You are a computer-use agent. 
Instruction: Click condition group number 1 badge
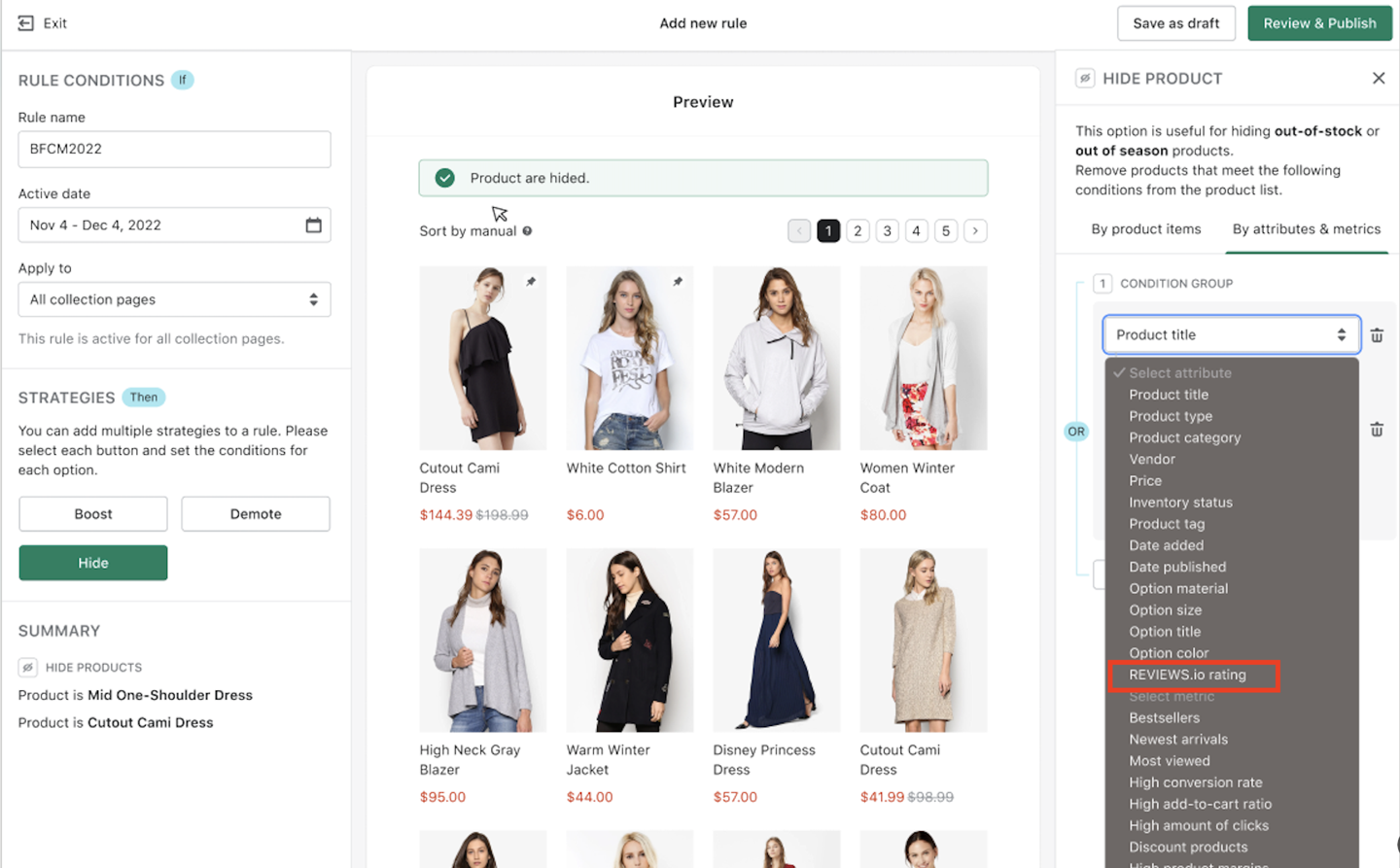pyautogui.click(x=1102, y=284)
